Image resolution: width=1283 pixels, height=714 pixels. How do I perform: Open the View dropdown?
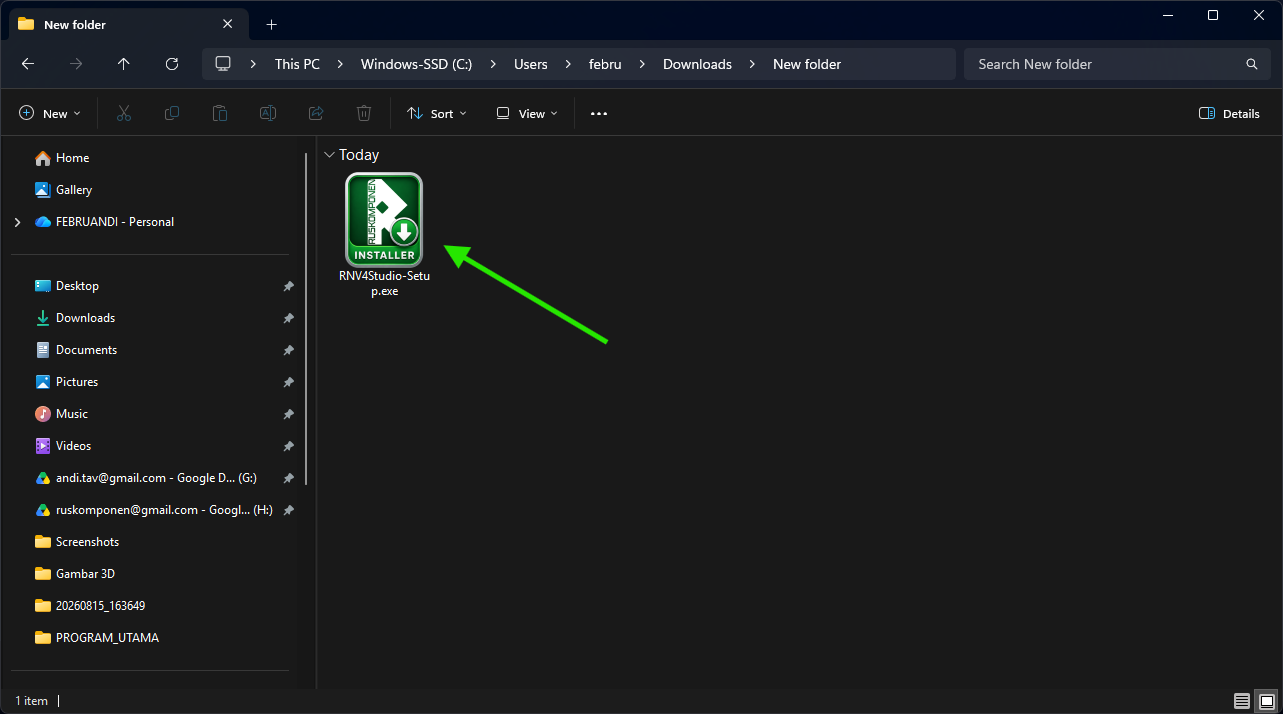click(527, 114)
